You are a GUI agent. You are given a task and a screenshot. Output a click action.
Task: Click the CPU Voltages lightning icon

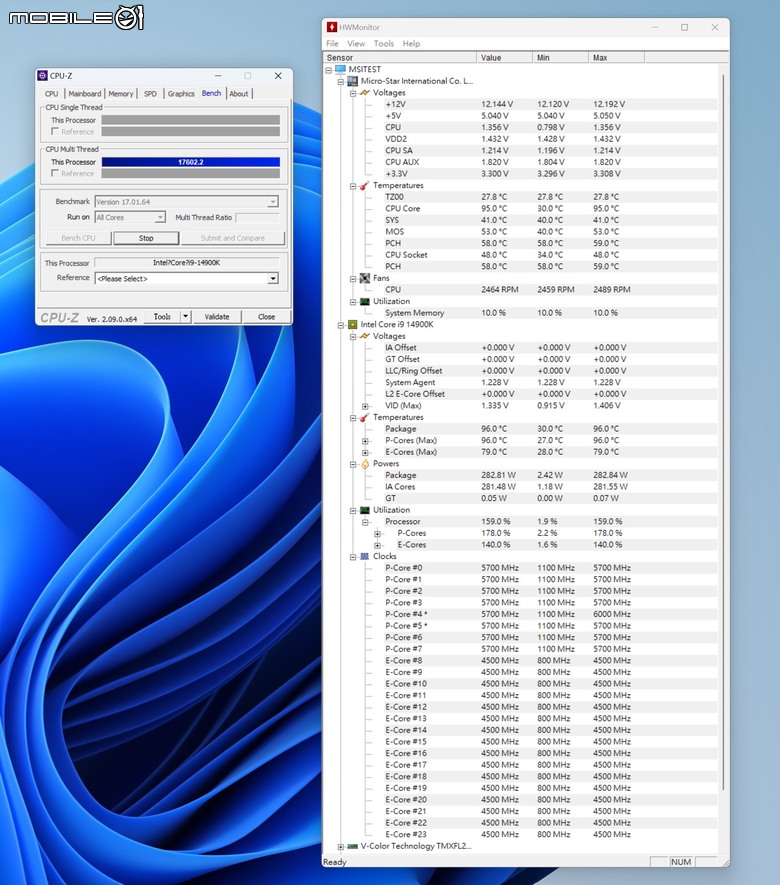coord(365,336)
